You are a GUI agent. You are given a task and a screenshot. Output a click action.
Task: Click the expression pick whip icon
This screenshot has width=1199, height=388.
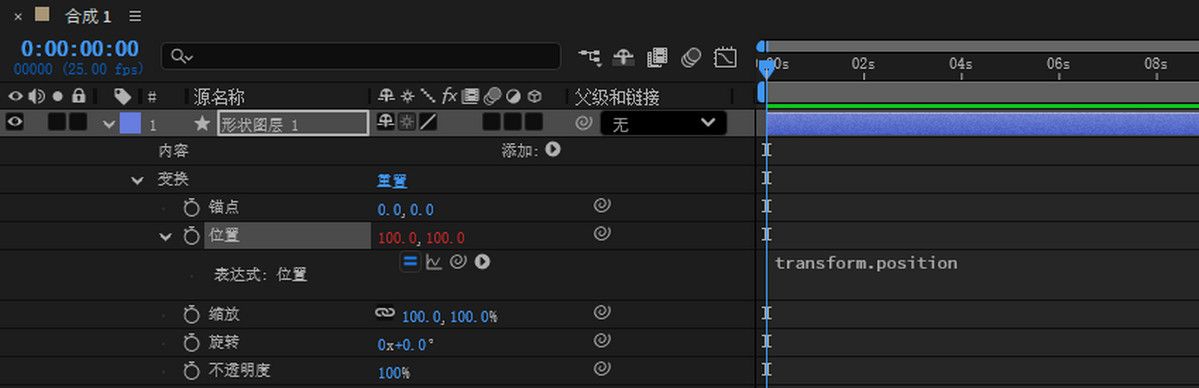(x=458, y=262)
